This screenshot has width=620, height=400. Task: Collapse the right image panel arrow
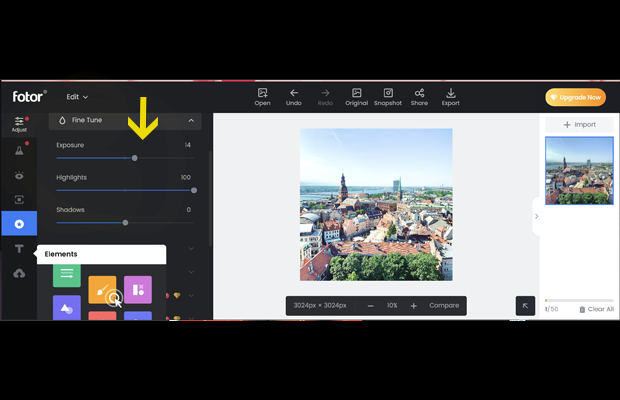pyautogui.click(x=536, y=216)
